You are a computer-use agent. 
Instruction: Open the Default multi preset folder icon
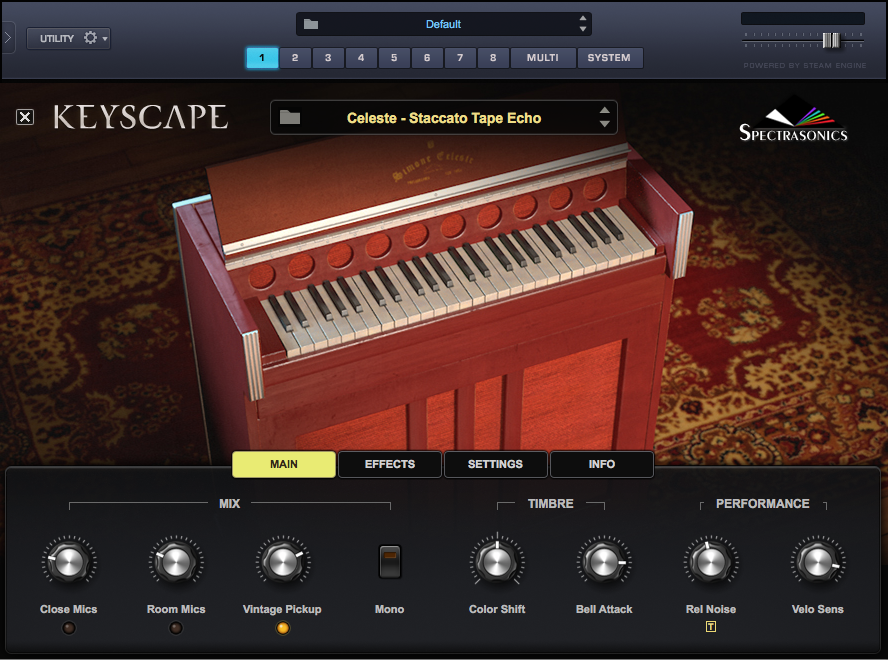(311, 24)
